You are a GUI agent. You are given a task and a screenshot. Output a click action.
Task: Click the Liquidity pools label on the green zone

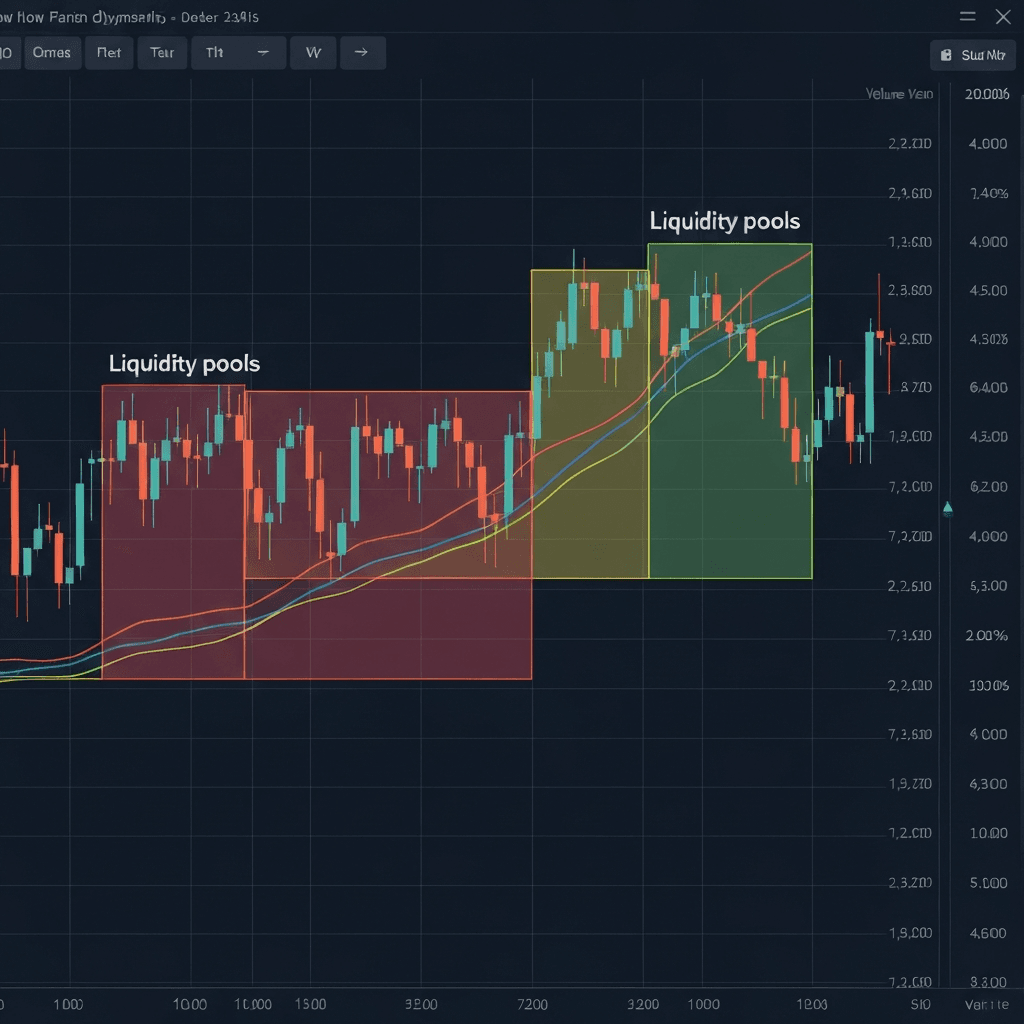tap(724, 221)
